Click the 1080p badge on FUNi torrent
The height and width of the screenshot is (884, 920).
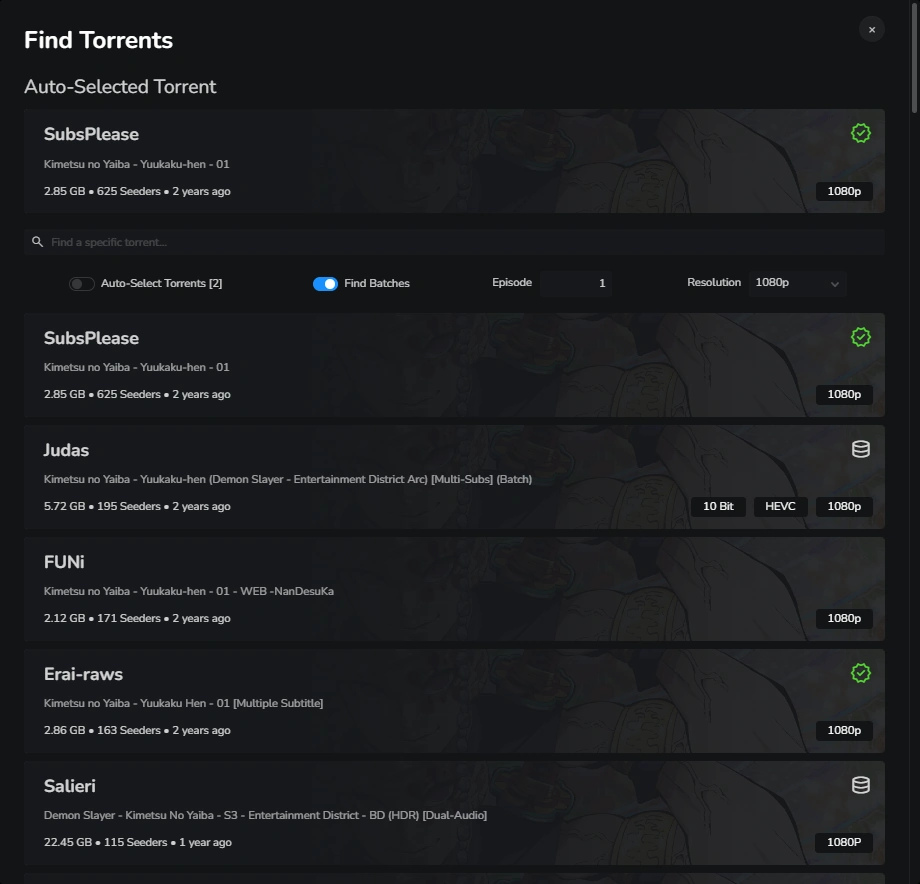coord(844,618)
